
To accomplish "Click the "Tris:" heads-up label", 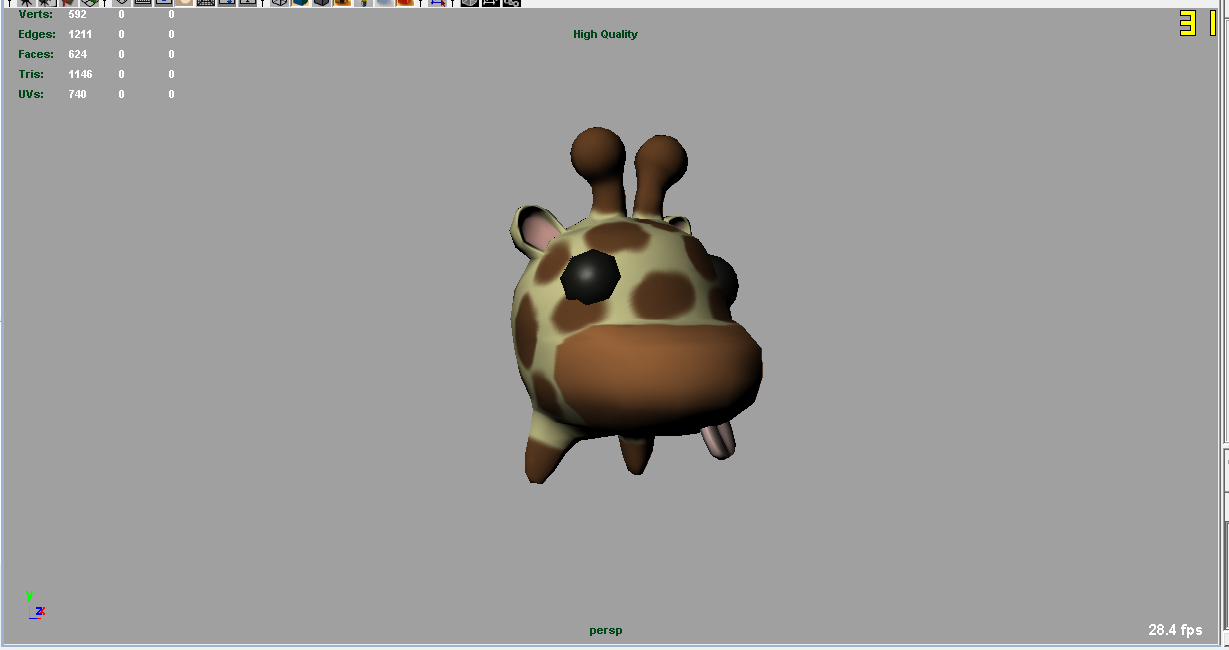I will [x=30, y=74].
